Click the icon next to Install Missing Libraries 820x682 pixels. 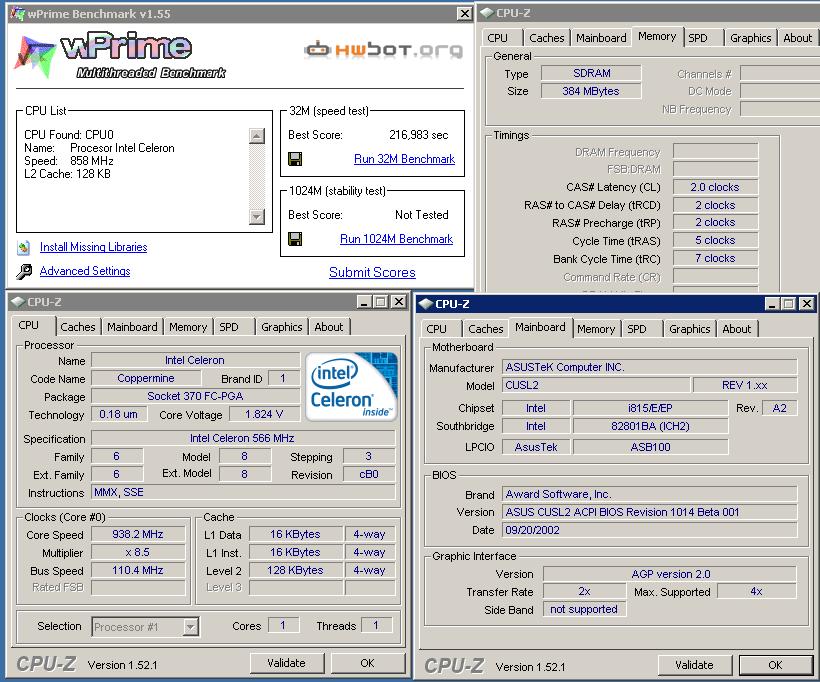(x=24, y=247)
